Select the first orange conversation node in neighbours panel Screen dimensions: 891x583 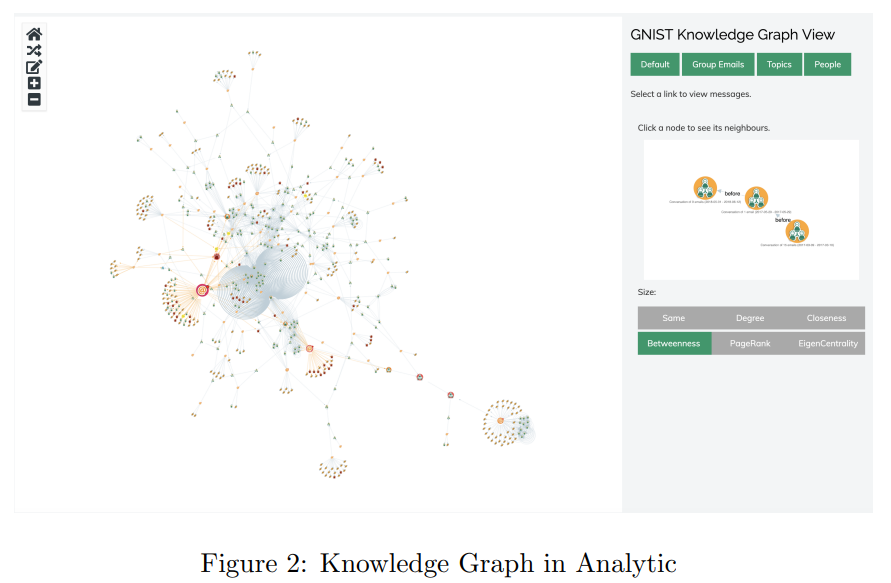coord(705,188)
